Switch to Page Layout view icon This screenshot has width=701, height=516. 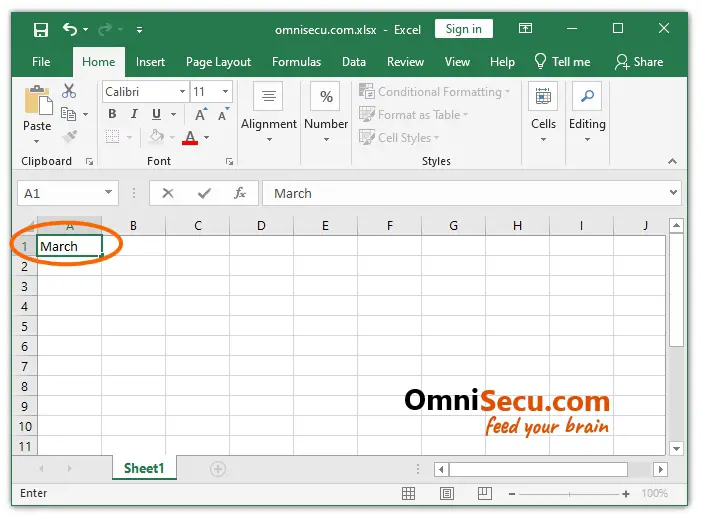click(447, 494)
